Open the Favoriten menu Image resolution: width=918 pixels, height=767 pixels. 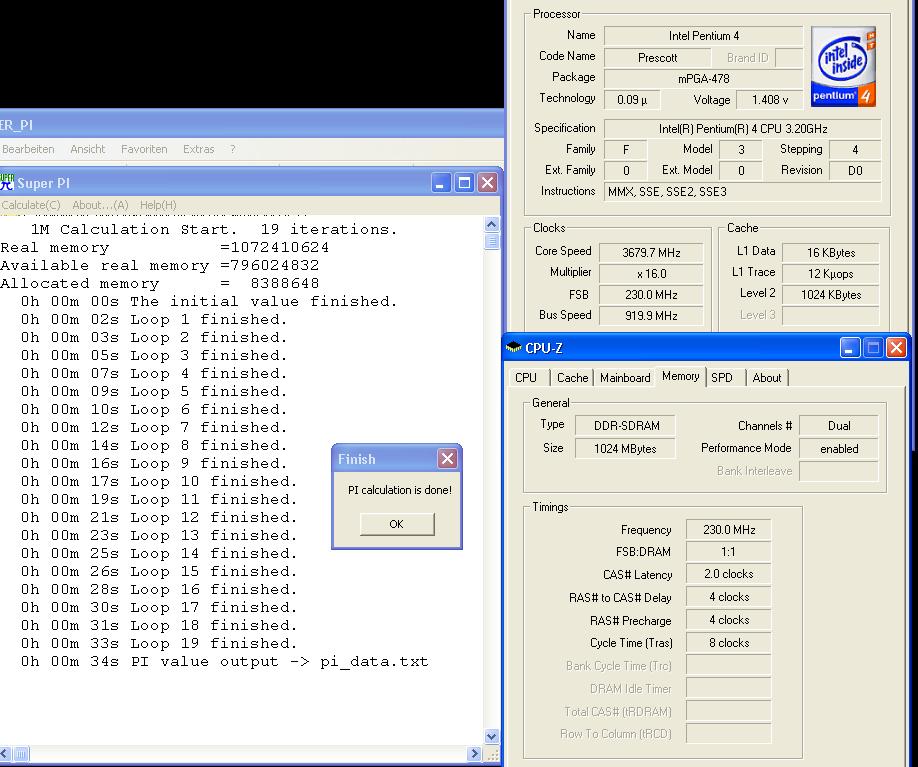click(144, 149)
